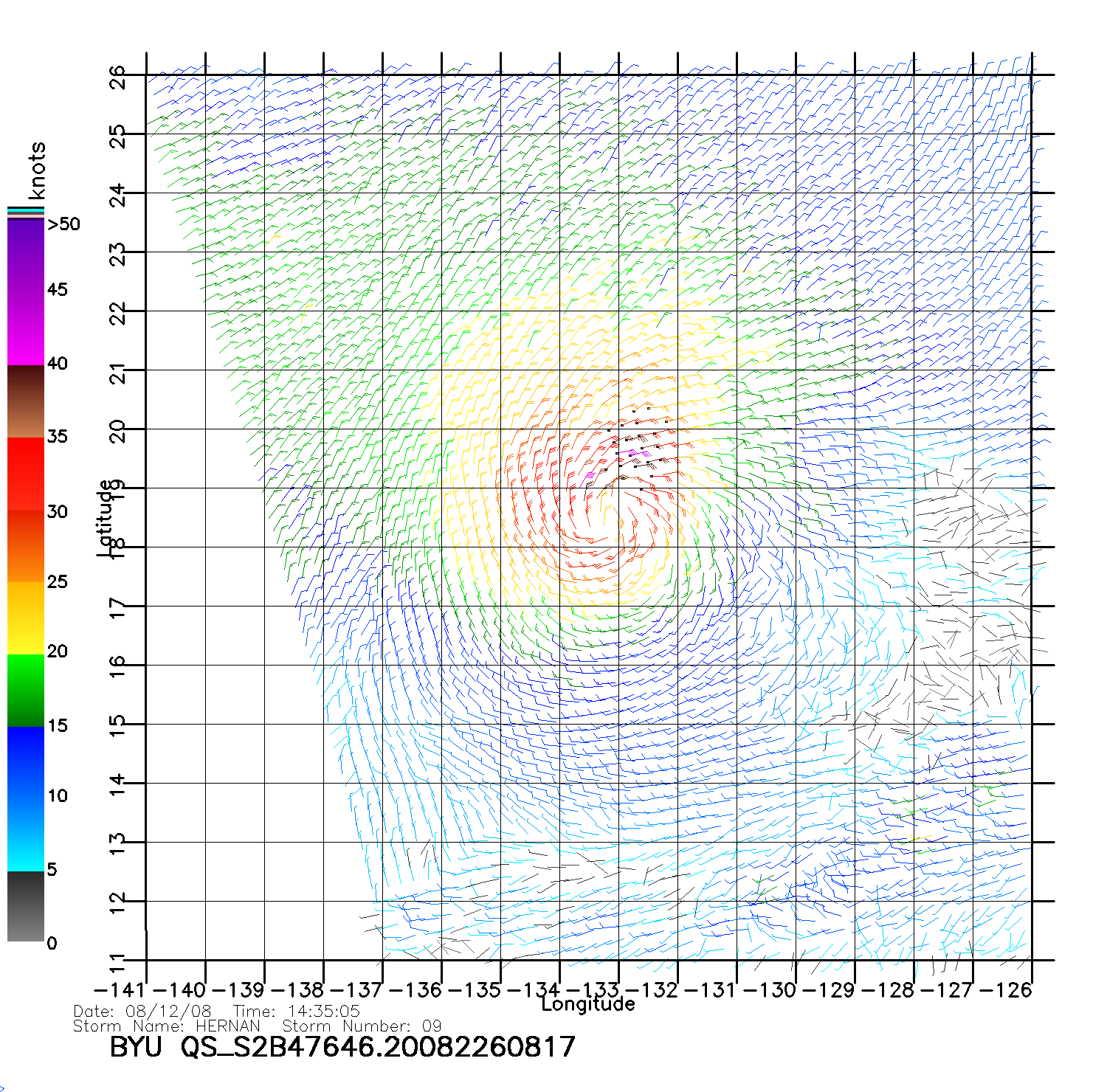
Task: Click the green 15-20 knots legend band
Action: click(x=26, y=690)
